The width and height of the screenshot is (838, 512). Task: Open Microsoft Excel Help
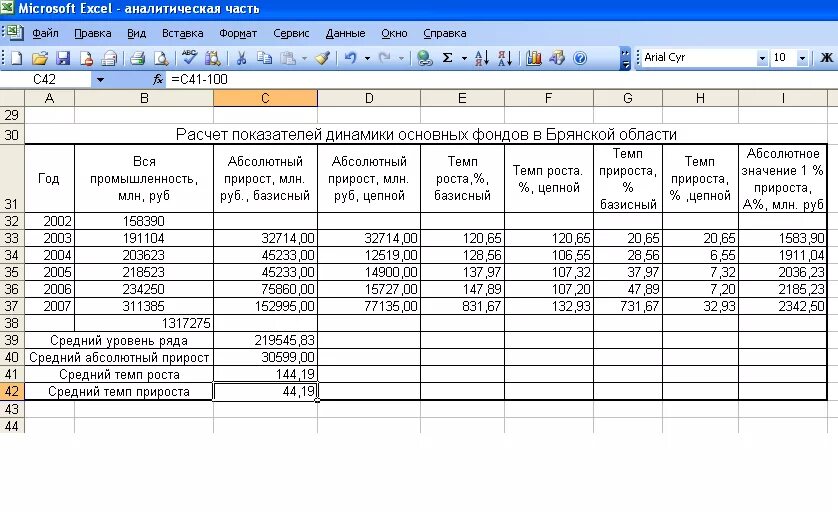[580, 58]
